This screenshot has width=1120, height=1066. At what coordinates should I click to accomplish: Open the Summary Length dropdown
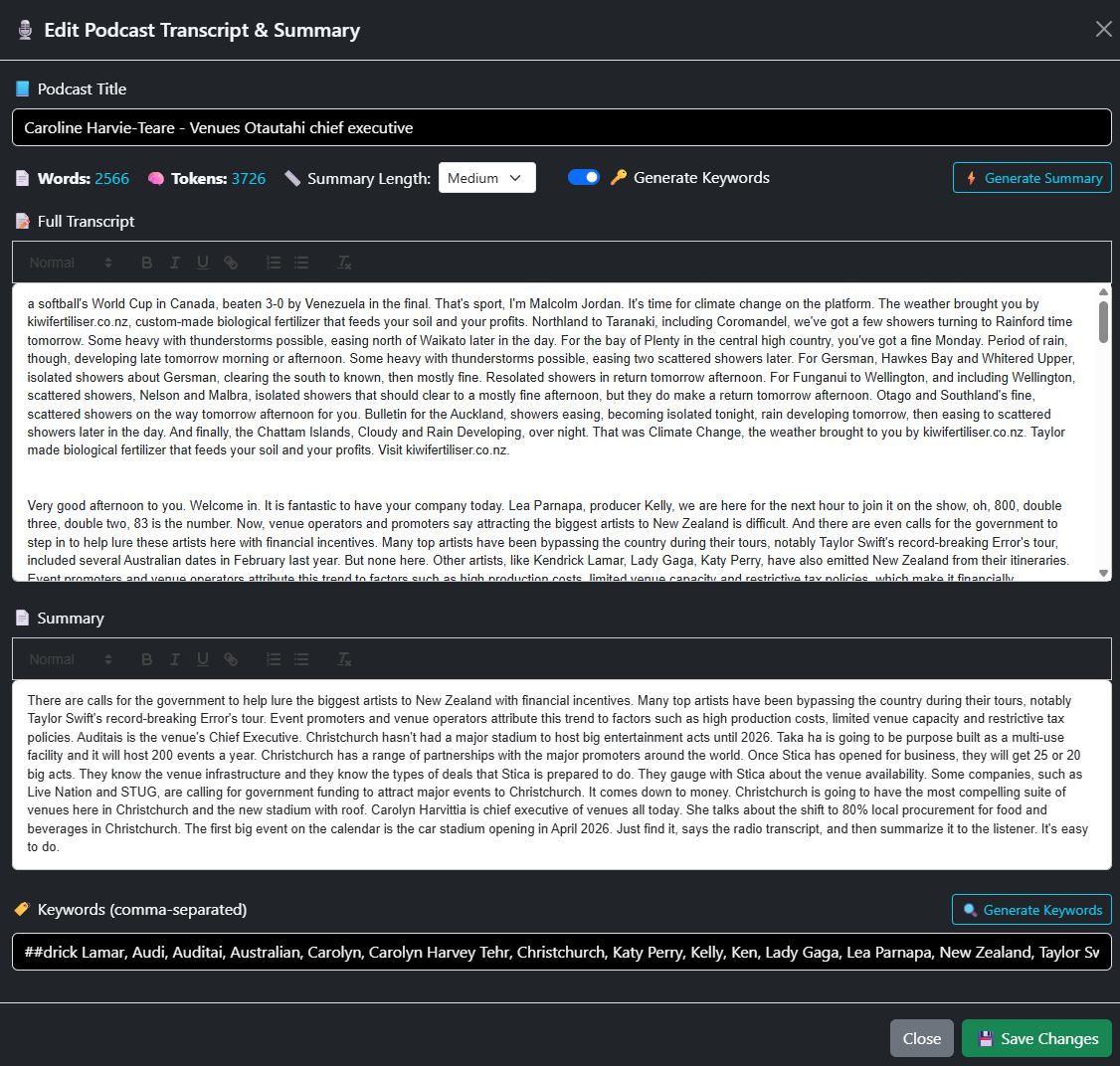click(x=486, y=178)
